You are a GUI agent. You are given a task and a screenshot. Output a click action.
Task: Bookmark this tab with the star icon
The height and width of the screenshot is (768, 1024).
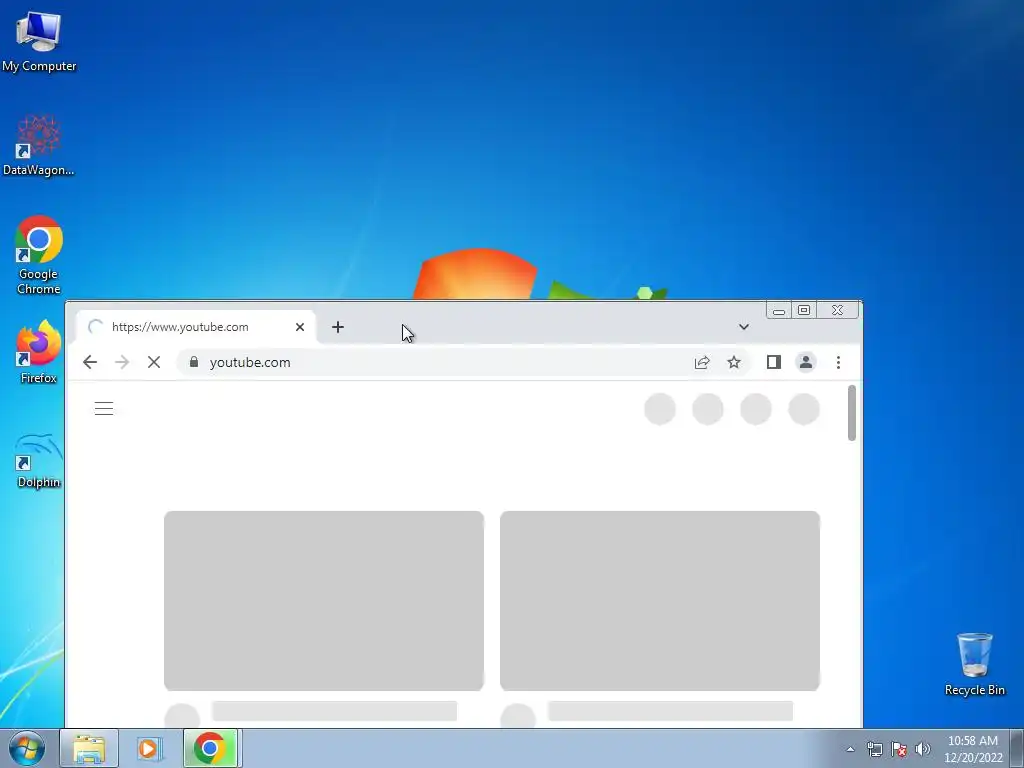click(x=734, y=362)
